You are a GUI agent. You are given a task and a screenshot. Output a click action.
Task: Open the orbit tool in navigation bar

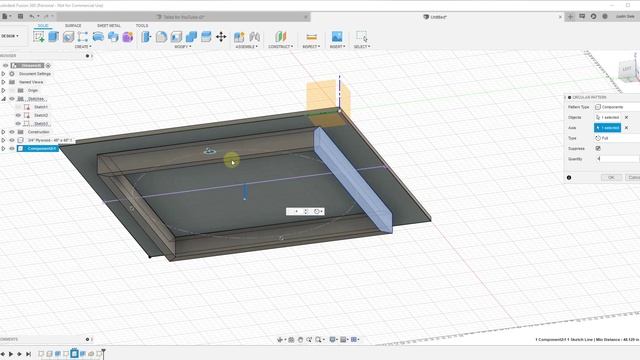(x=280, y=339)
